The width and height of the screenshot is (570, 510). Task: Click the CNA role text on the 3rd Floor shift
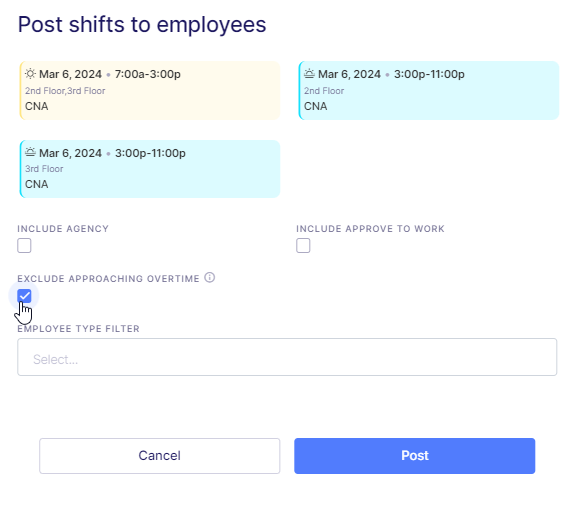37,184
